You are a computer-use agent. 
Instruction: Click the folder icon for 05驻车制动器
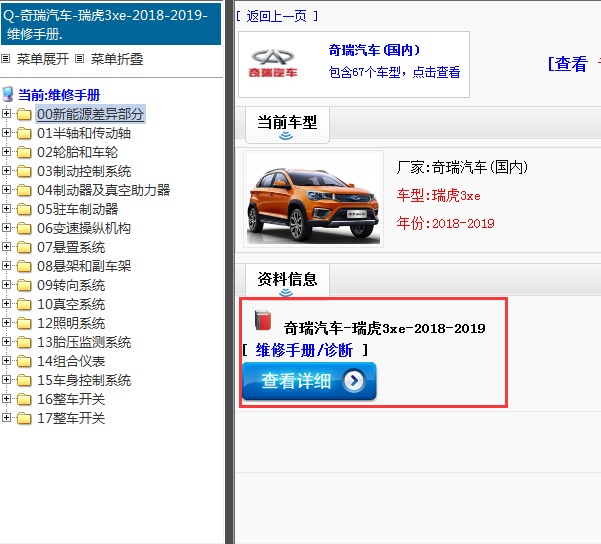24,210
